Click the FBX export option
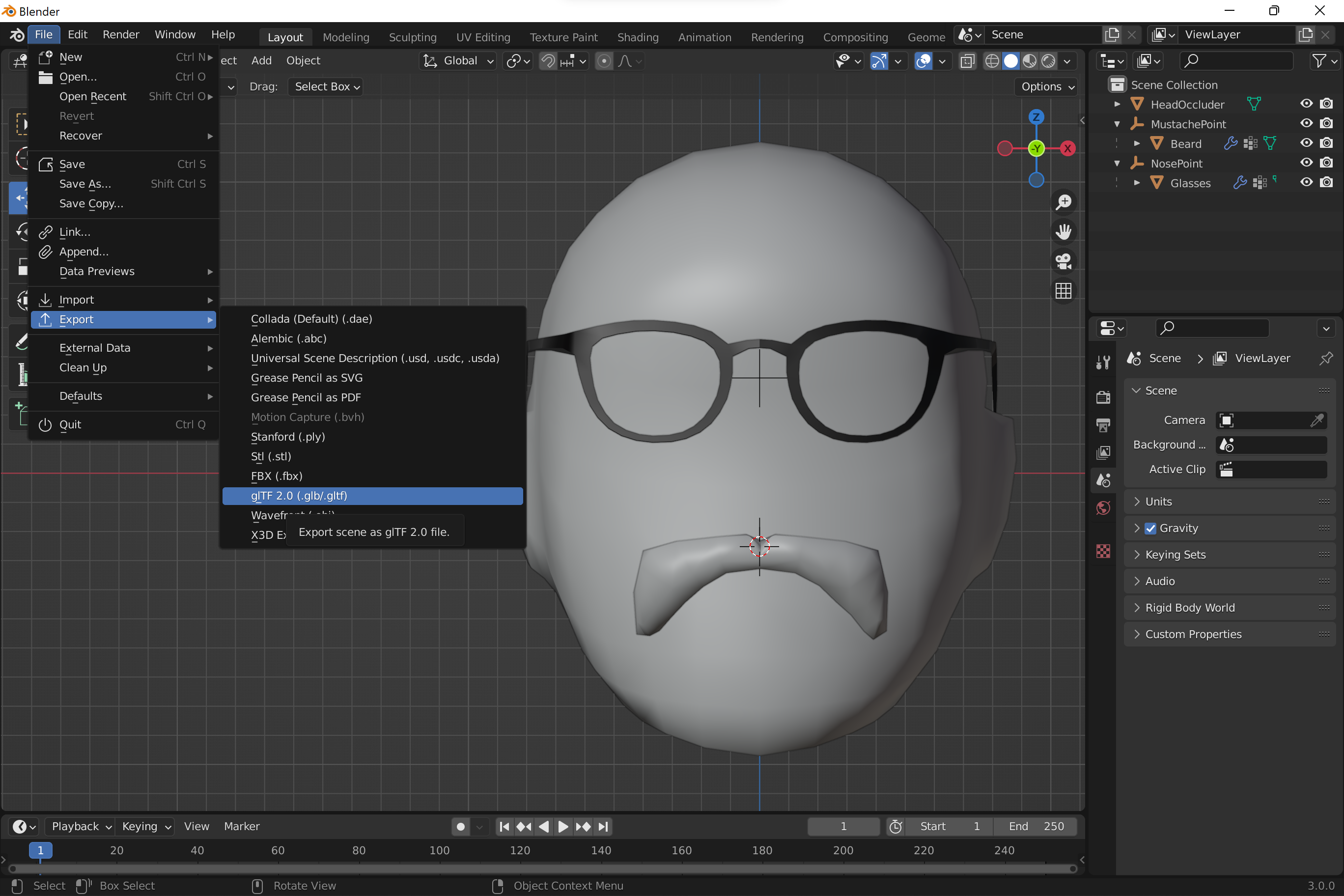1344x896 pixels. 277,475
